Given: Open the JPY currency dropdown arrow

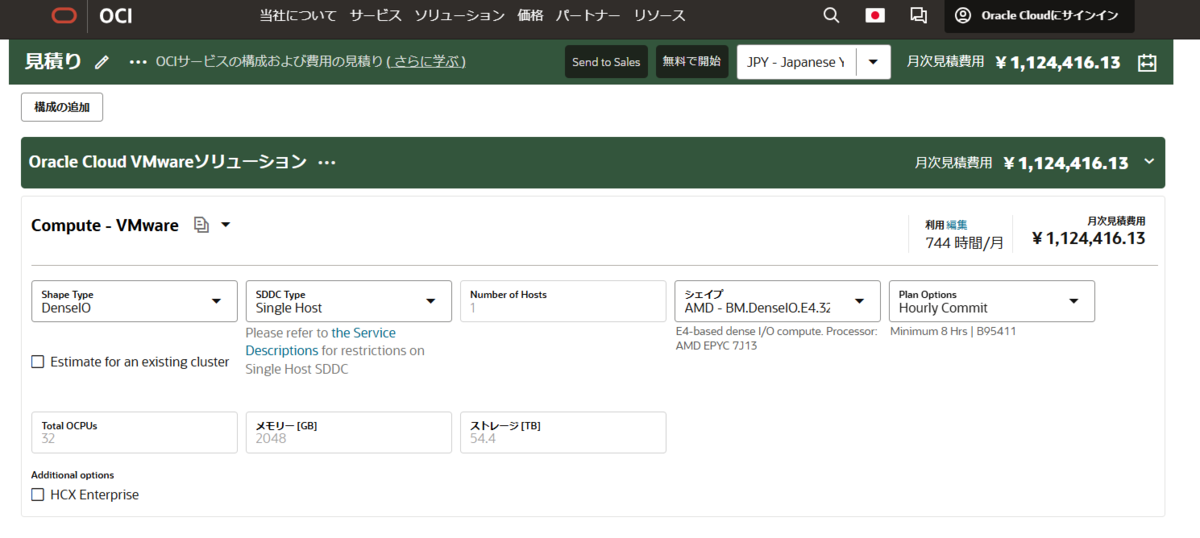Looking at the screenshot, I should (873, 62).
